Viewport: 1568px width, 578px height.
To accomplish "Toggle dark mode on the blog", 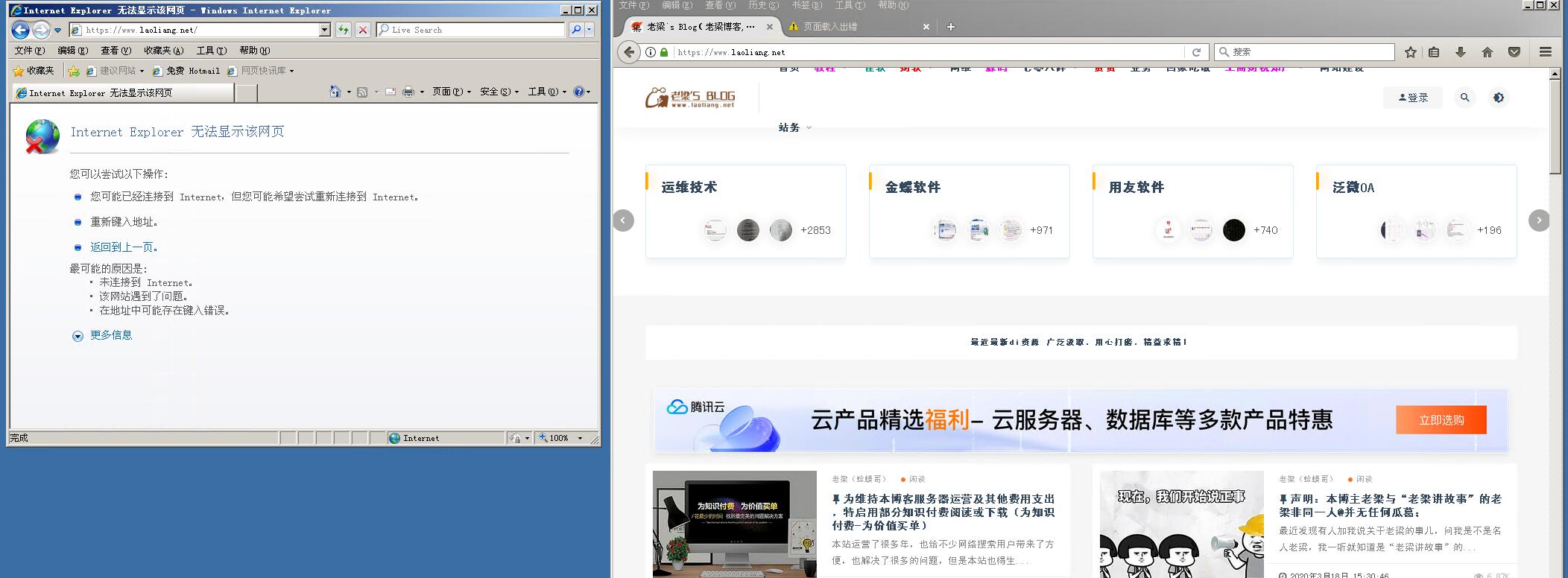I will (x=1498, y=98).
